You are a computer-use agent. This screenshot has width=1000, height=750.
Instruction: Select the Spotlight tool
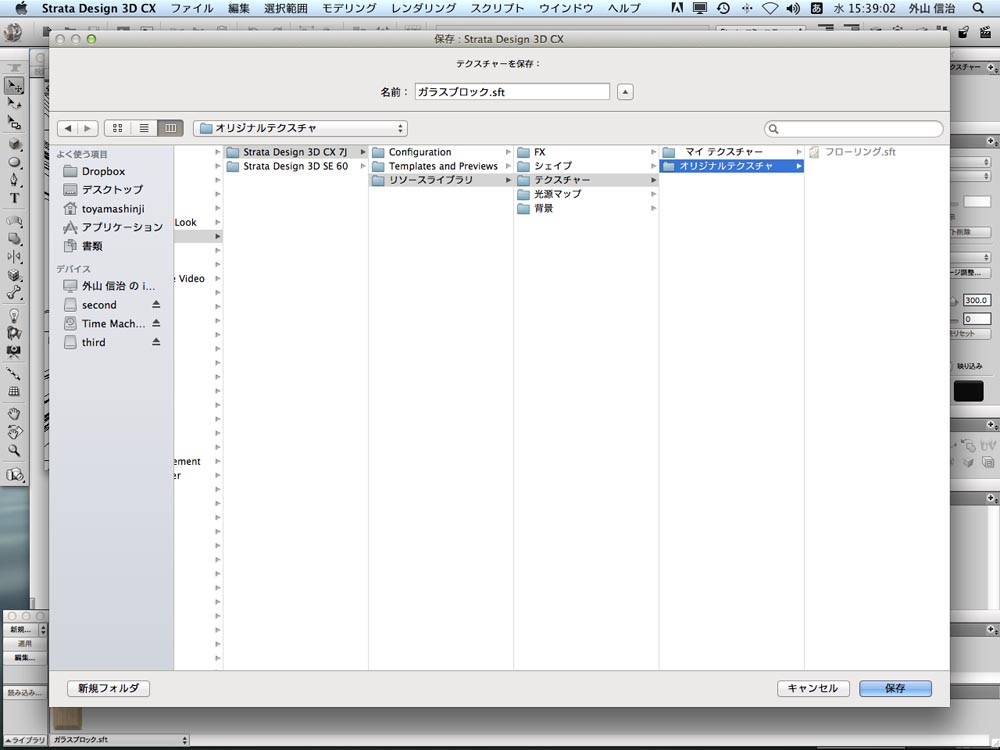[x=14, y=333]
